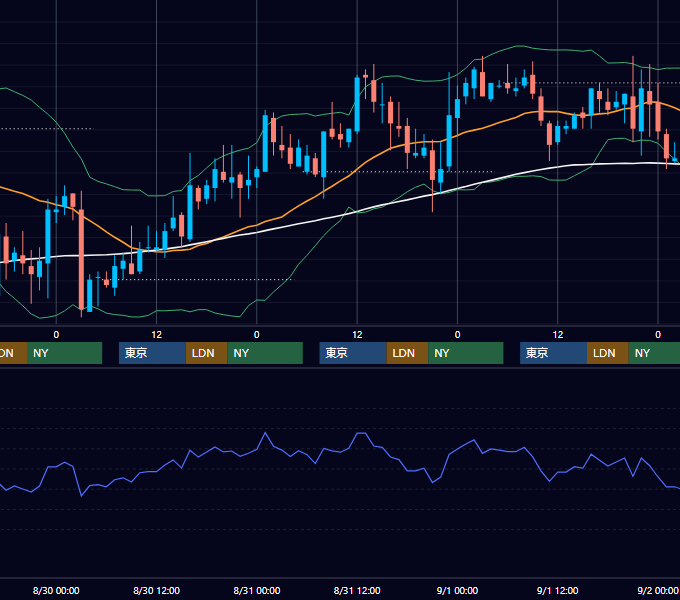The height and width of the screenshot is (600, 680).
Task: Click LDN block between 9/1 12:00 and 9/2 00:00
Action: [x=608, y=353]
